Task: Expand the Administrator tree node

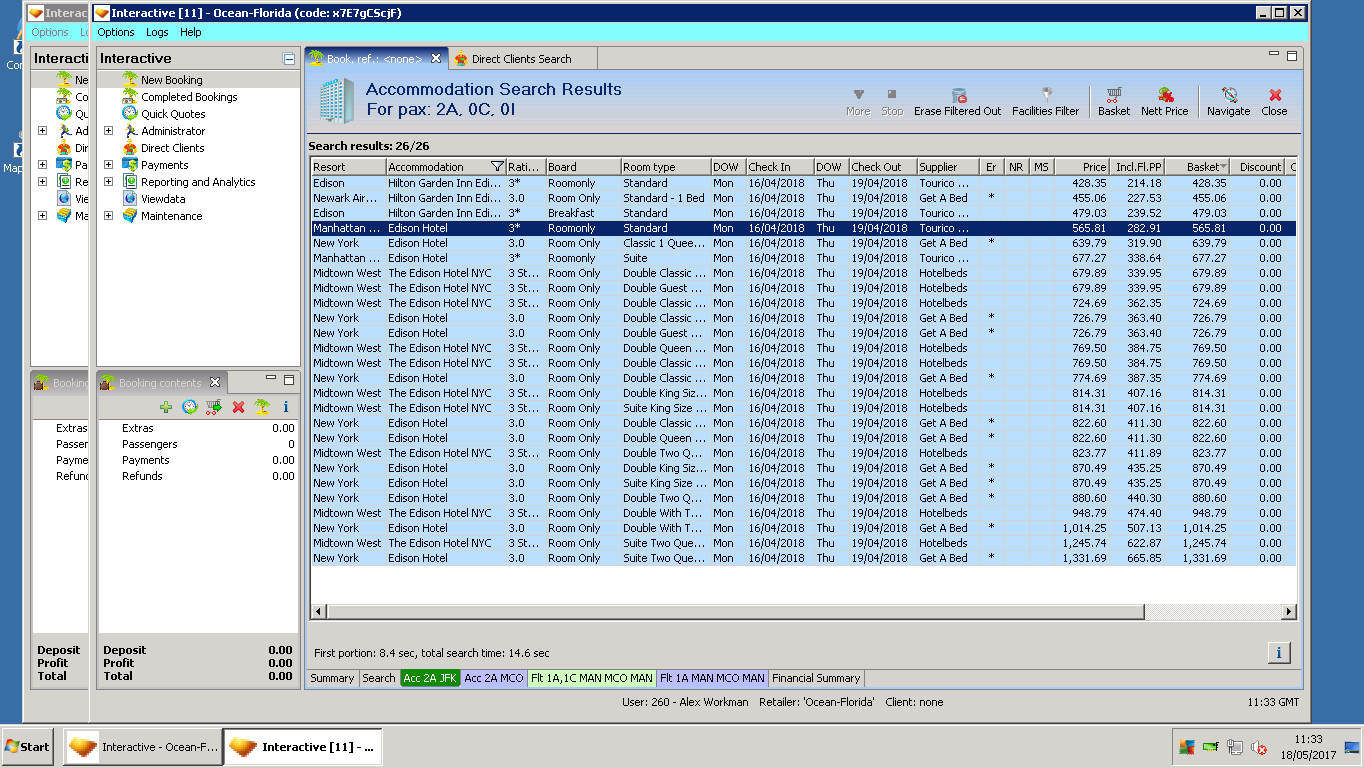Action: pyautogui.click(x=108, y=131)
